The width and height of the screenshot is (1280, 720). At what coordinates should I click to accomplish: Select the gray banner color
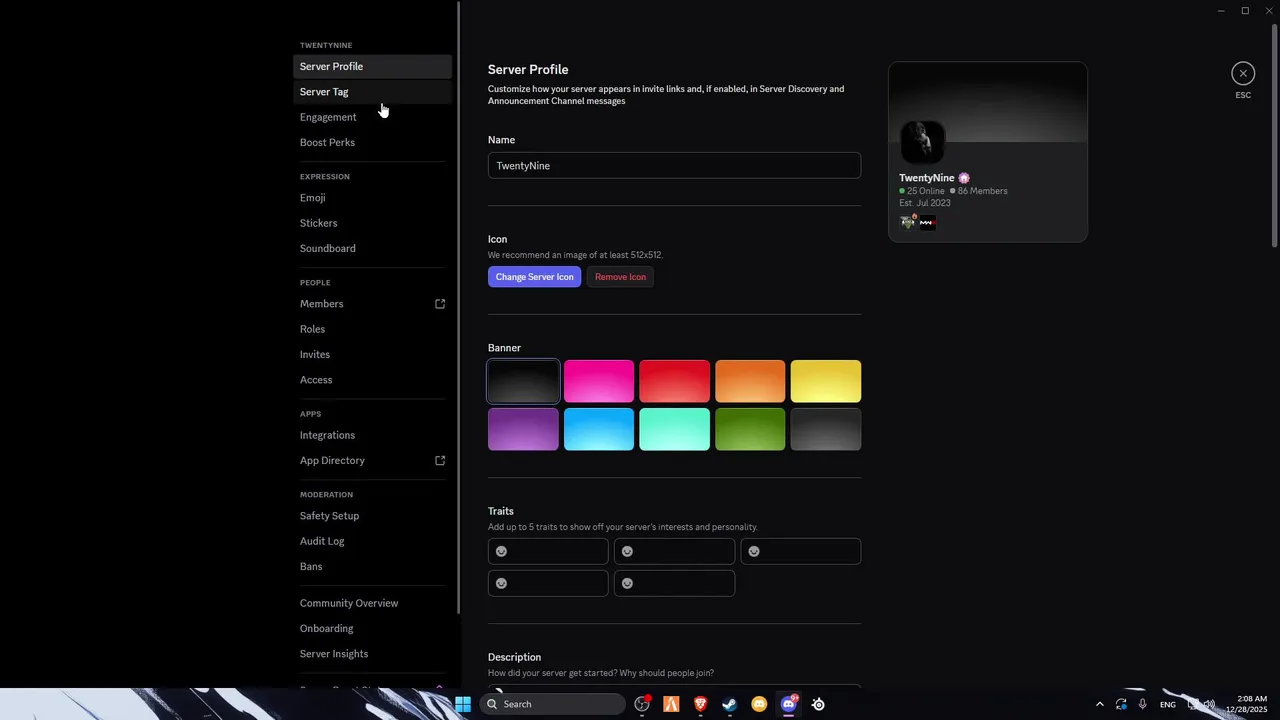[x=826, y=429]
